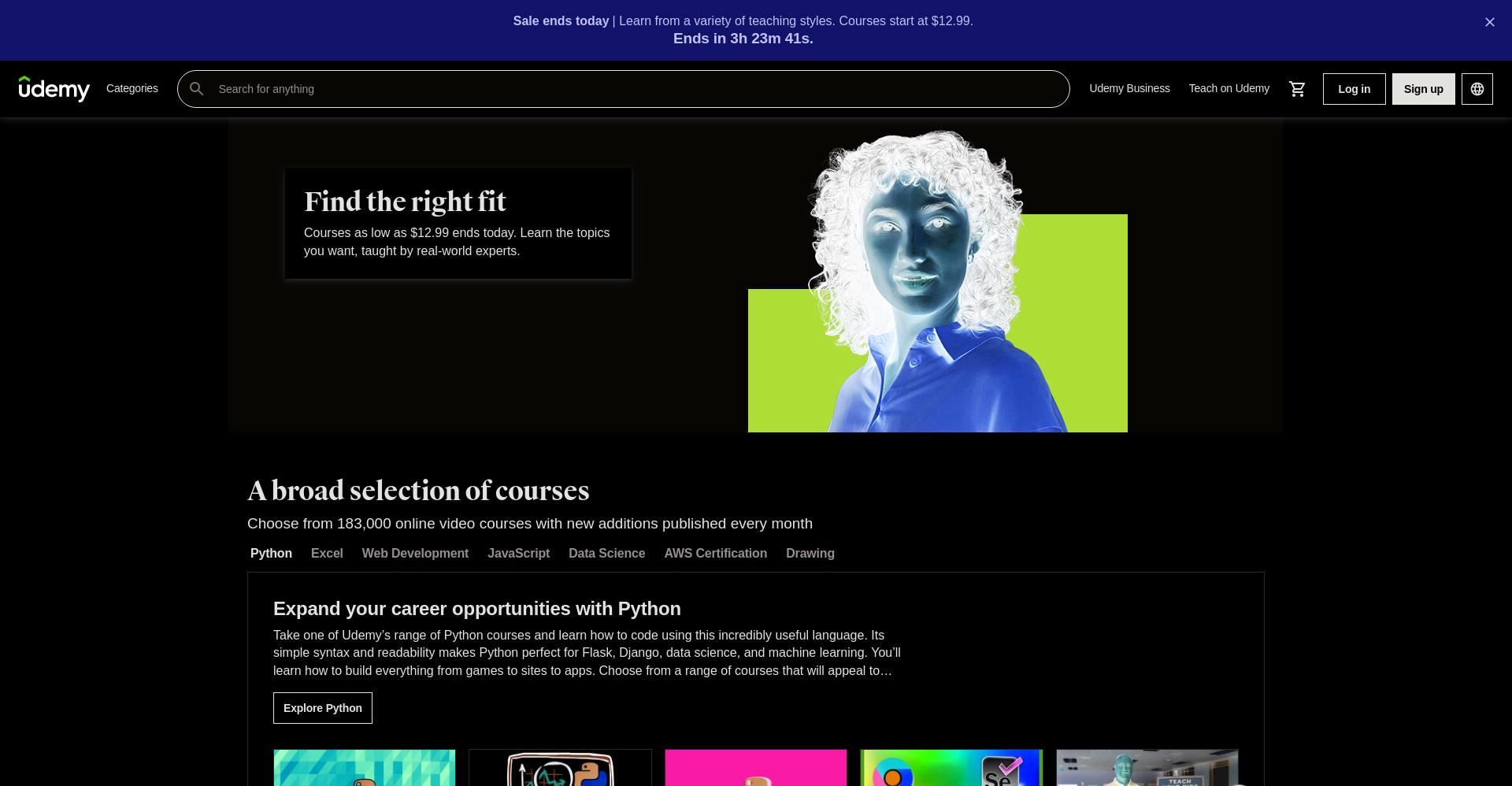The width and height of the screenshot is (1512, 786).
Task: Click the 'Find the right fit' heading
Action: click(x=405, y=202)
